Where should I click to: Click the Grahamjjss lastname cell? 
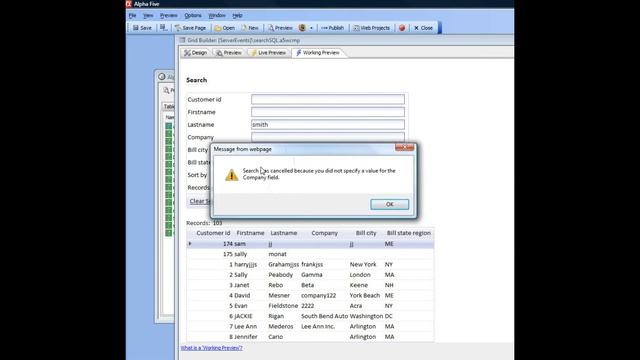click(283, 264)
